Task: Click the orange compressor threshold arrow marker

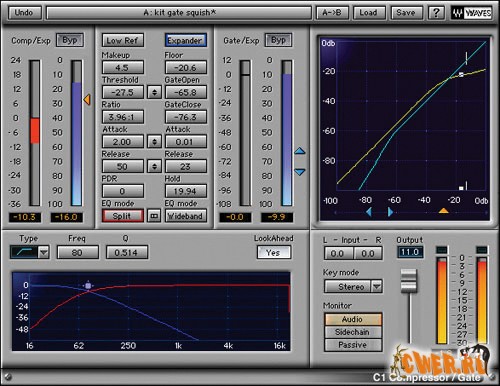Action: coord(87,100)
